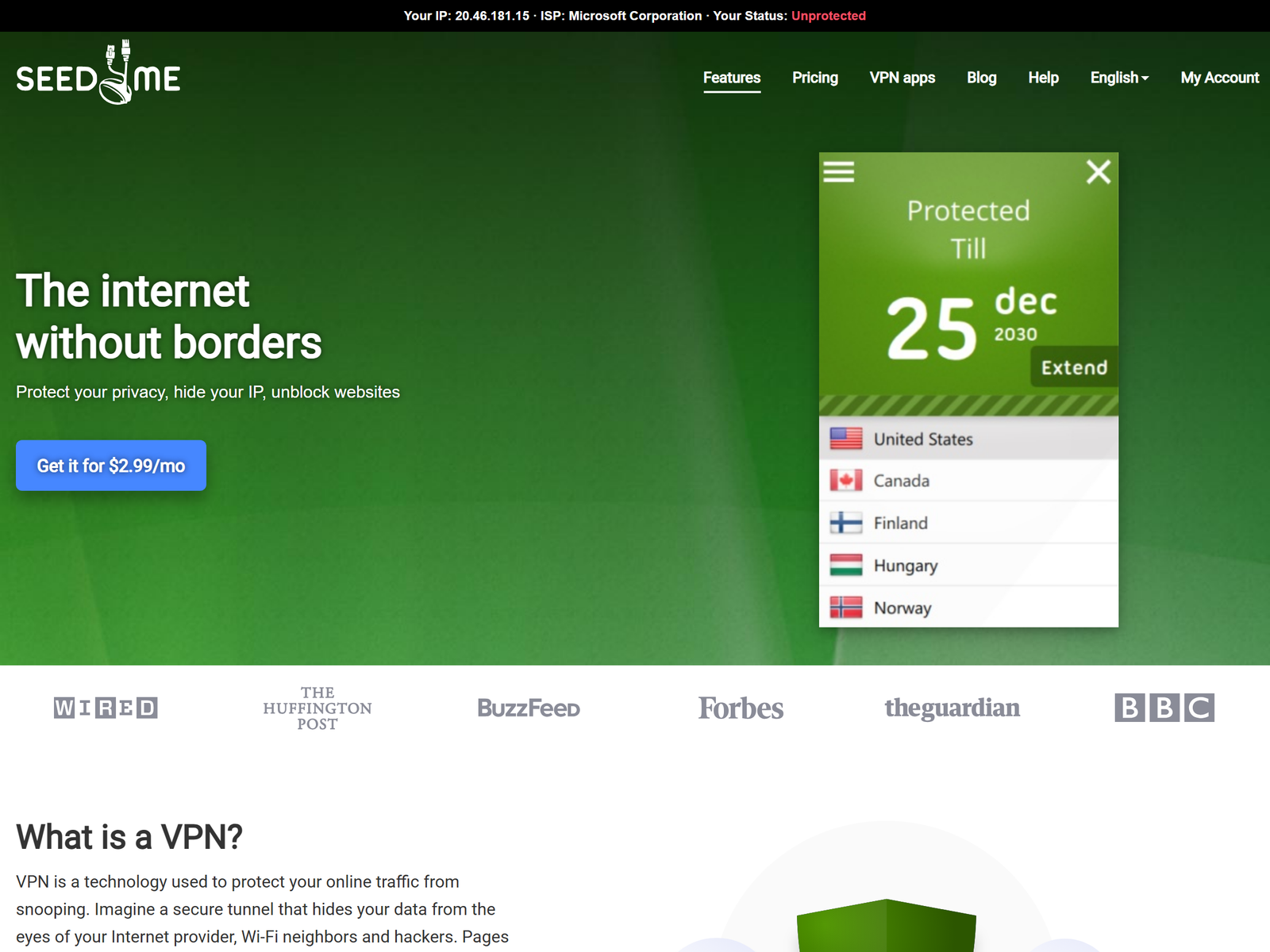Viewport: 1270px width, 952px height.
Task: Close the VPN widget with X
Action: [x=1099, y=171]
